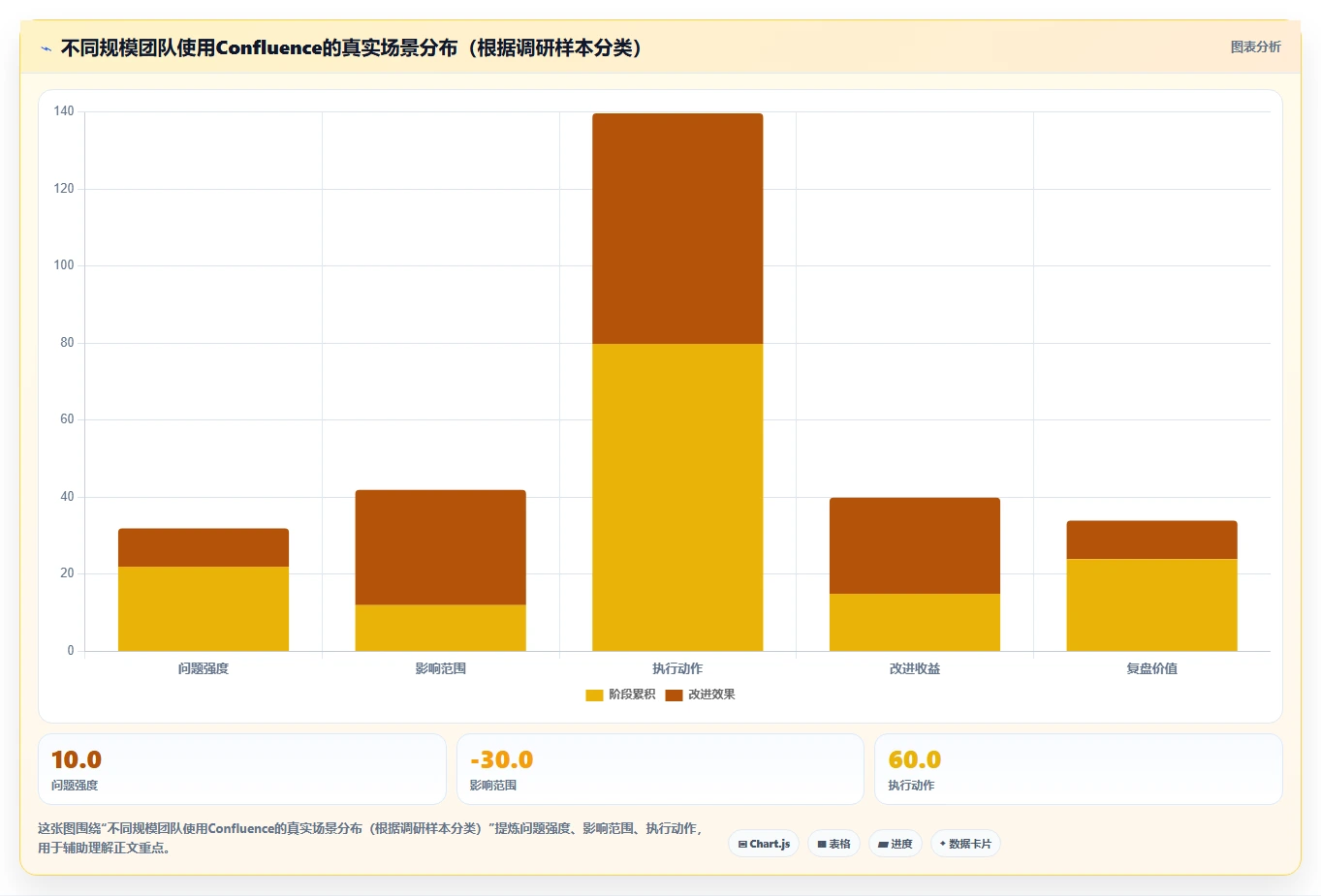This screenshot has height=896, width=1321.
Task: Click the 问题强度 caption under 10.0
Action: click(75, 786)
